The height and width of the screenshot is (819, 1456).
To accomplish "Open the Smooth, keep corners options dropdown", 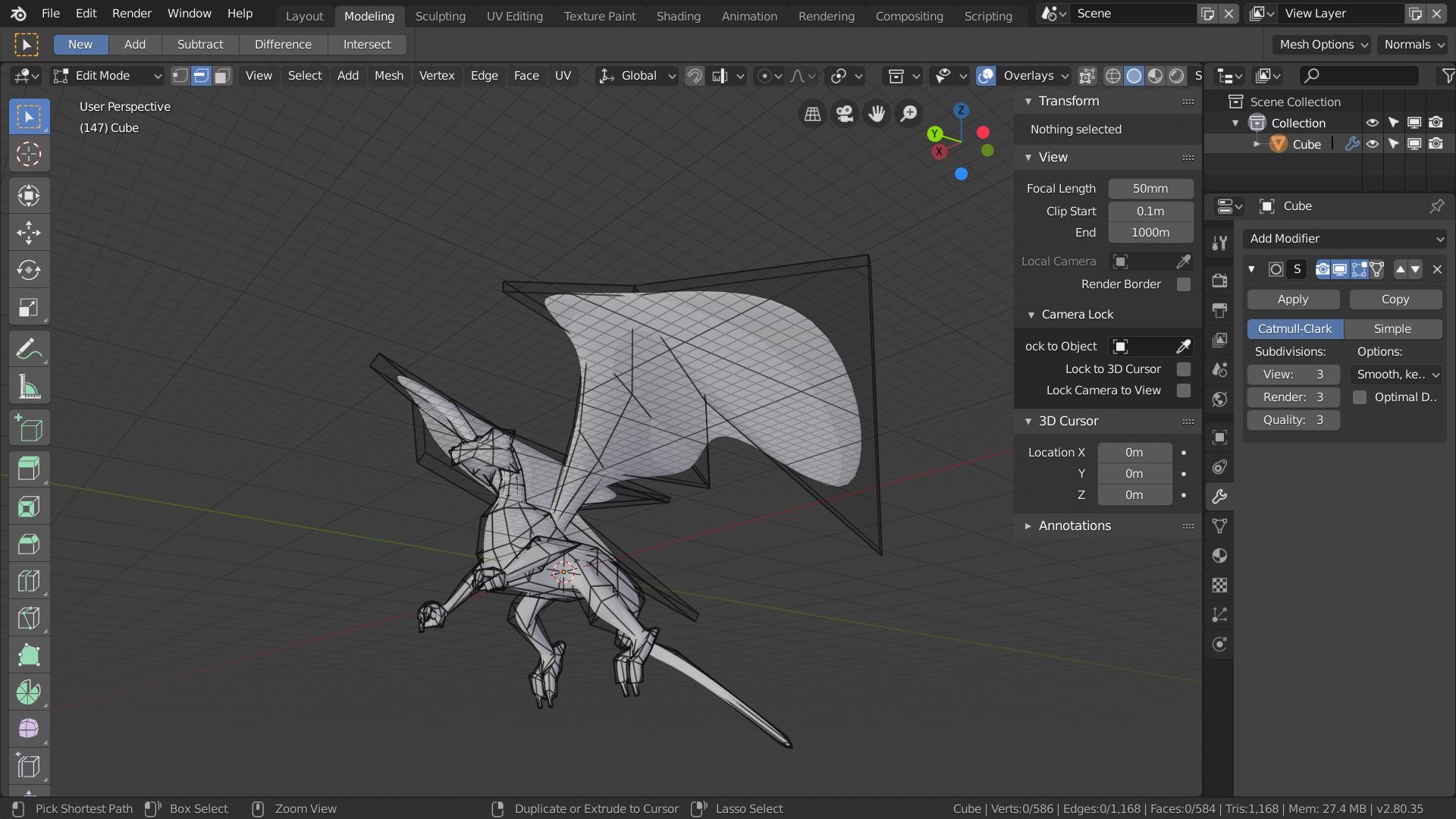I will [x=1397, y=375].
